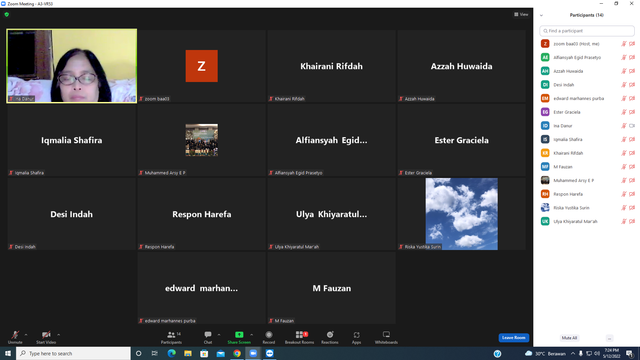This screenshot has width=640, height=360.
Task: Toggle video icon for Khairani Rifdah in list
Action: point(632,153)
